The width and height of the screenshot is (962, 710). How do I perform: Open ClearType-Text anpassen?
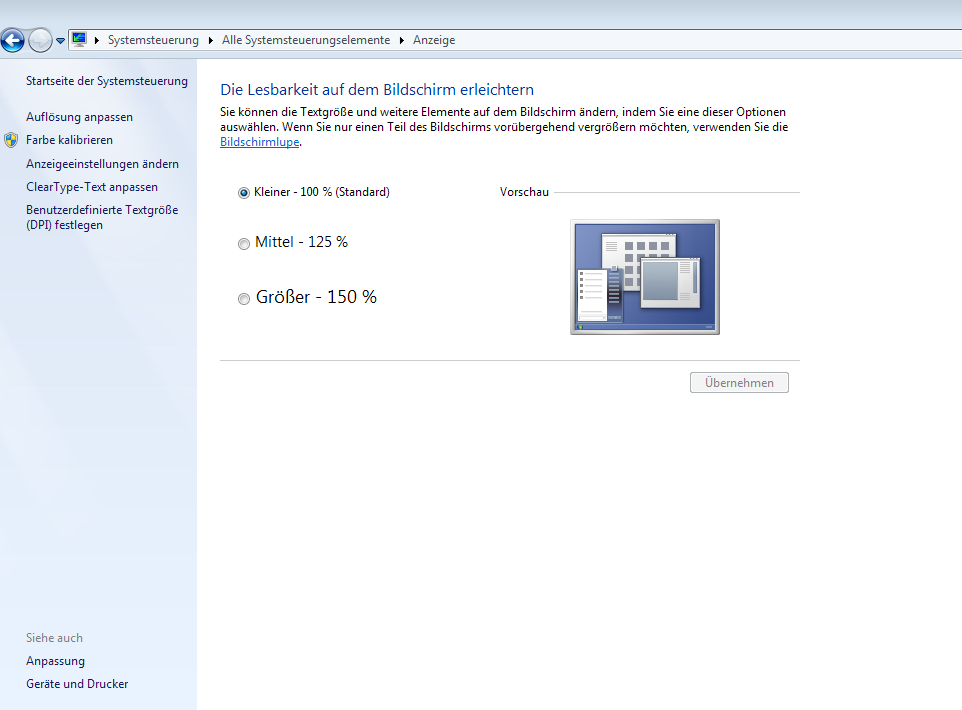[x=92, y=187]
